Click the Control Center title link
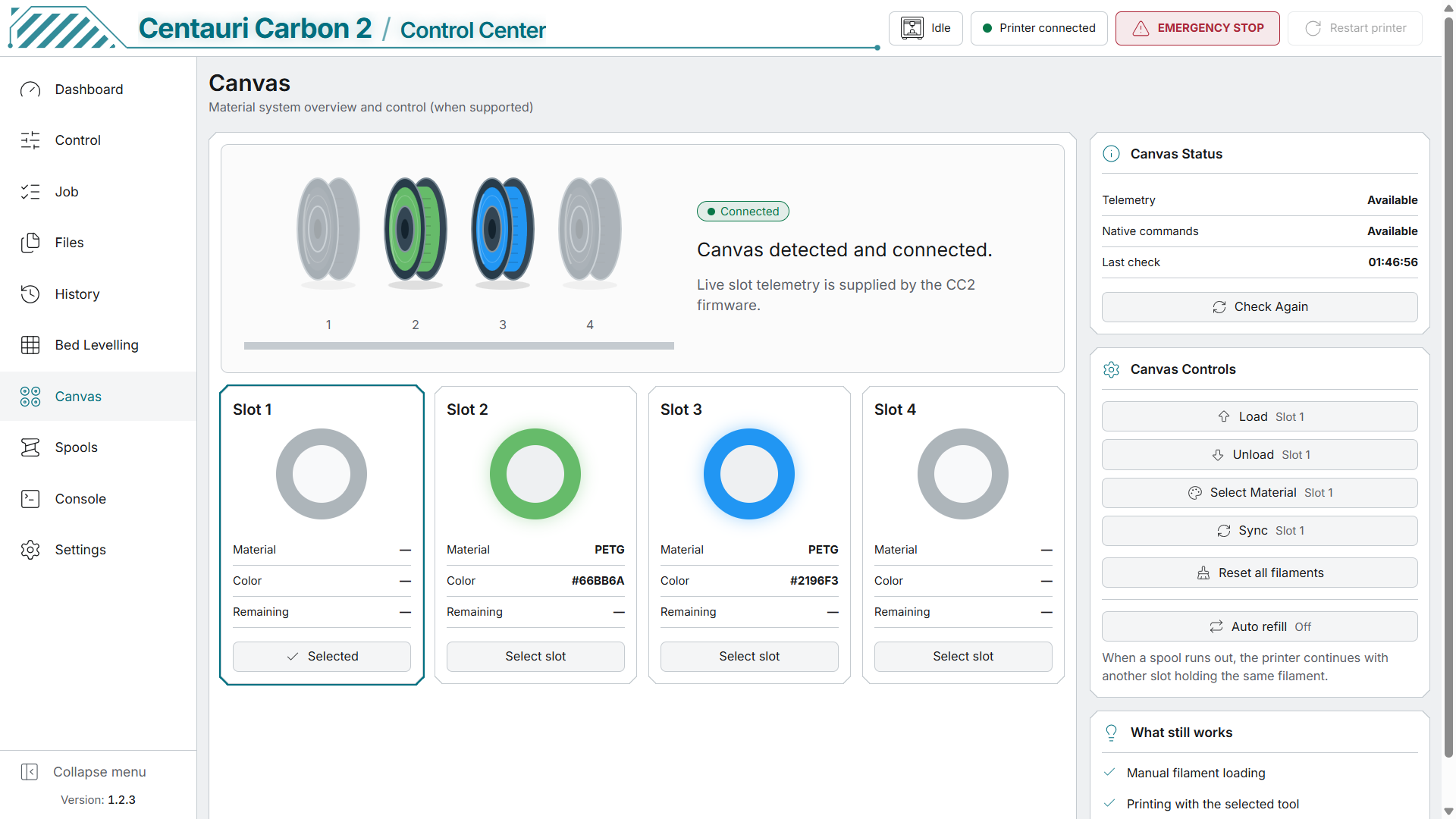 (x=473, y=30)
